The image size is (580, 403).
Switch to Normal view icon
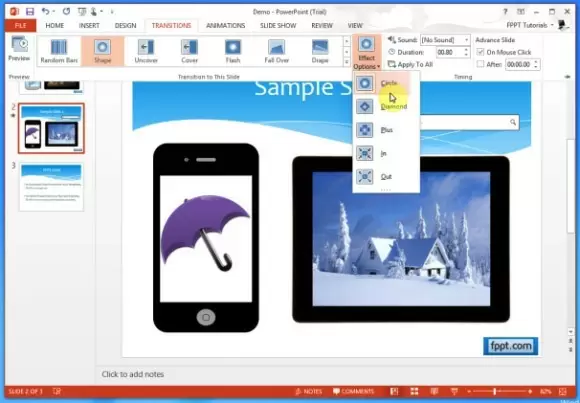coord(394,392)
